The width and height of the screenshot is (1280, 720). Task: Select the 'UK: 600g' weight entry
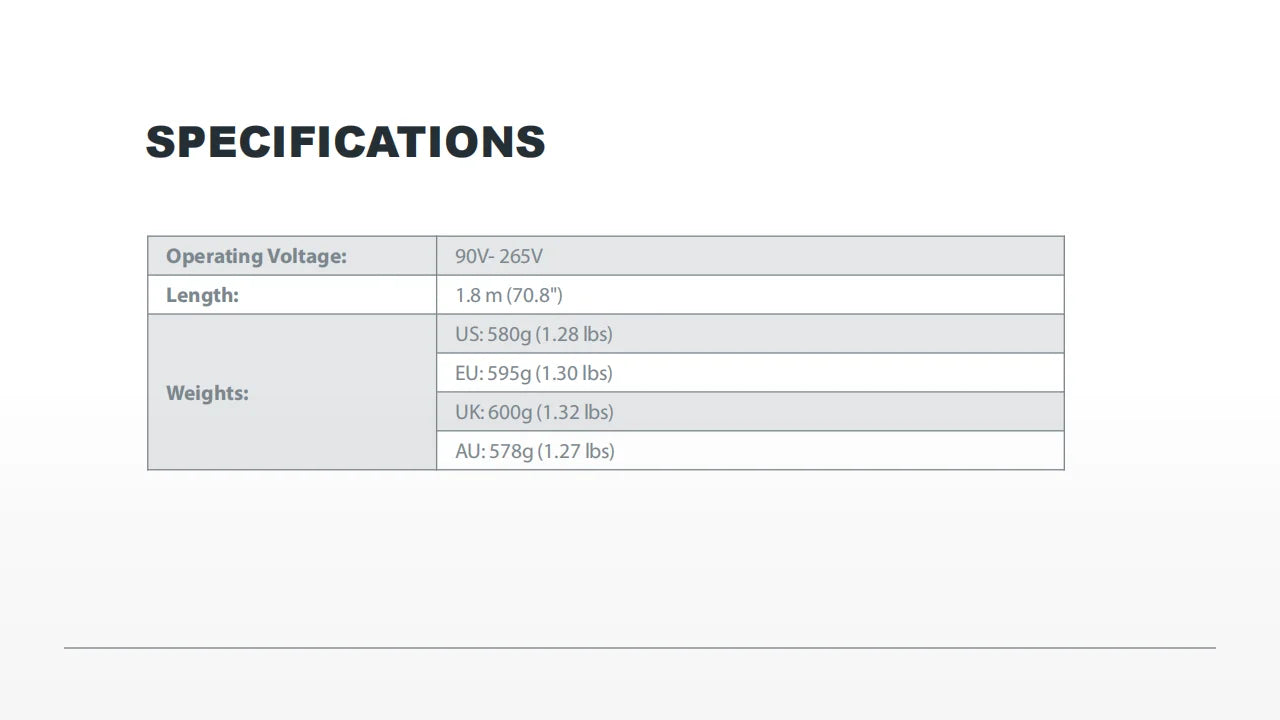pyautogui.click(x=494, y=412)
